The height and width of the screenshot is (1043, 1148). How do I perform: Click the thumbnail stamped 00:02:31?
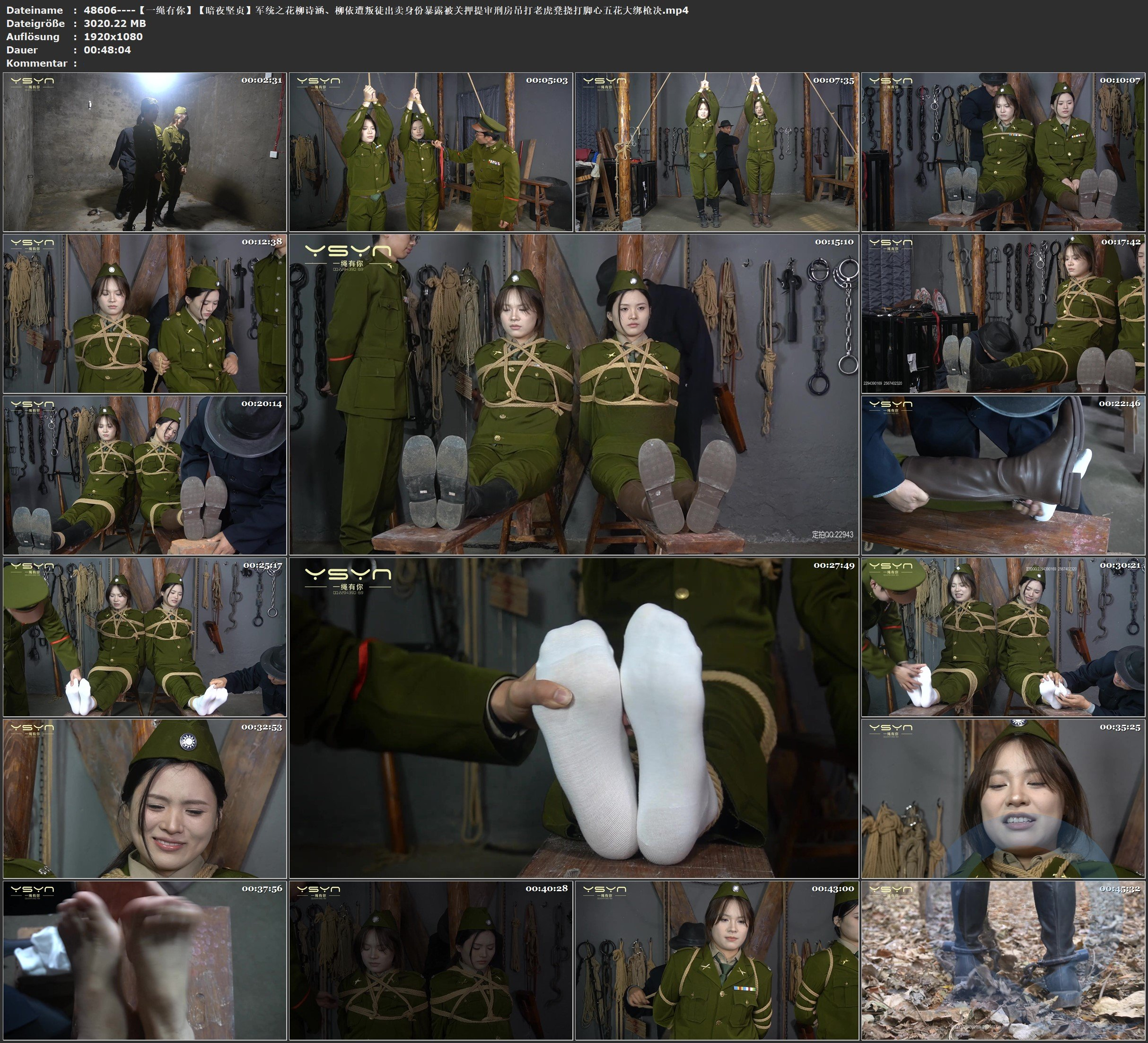145,151
